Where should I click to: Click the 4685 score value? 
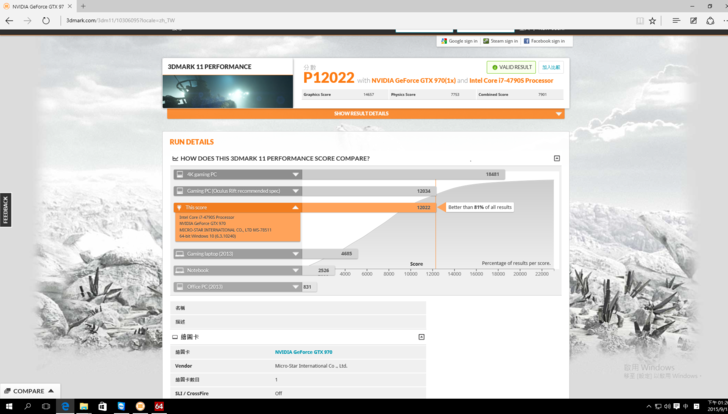coord(346,254)
